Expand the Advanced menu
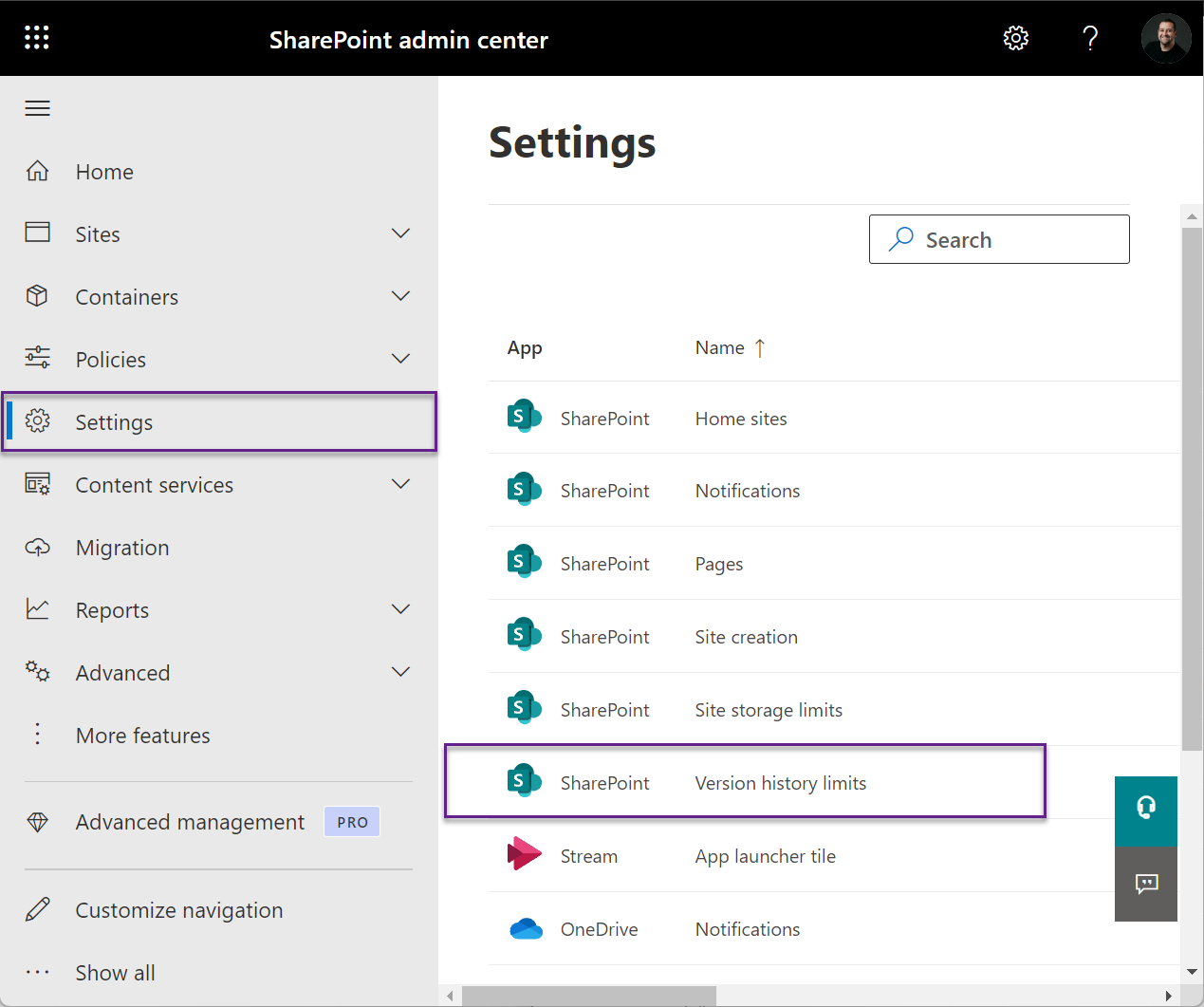 click(x=399, y=672)
